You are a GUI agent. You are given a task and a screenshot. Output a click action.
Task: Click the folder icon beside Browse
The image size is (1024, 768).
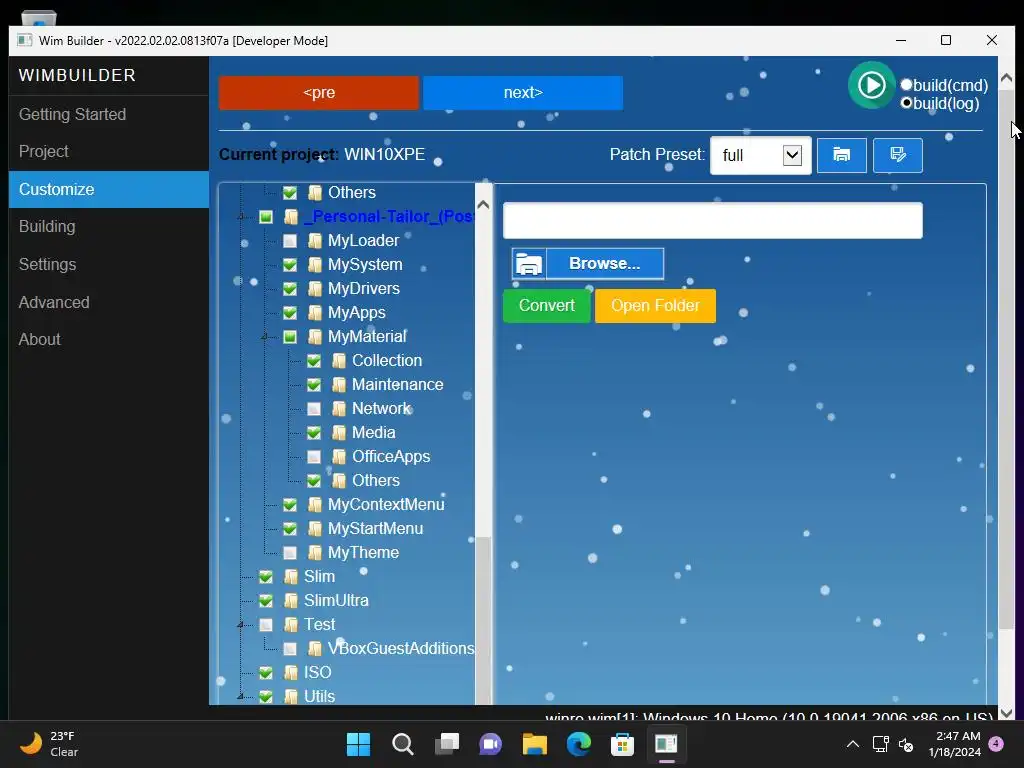[x=528, y=264]
